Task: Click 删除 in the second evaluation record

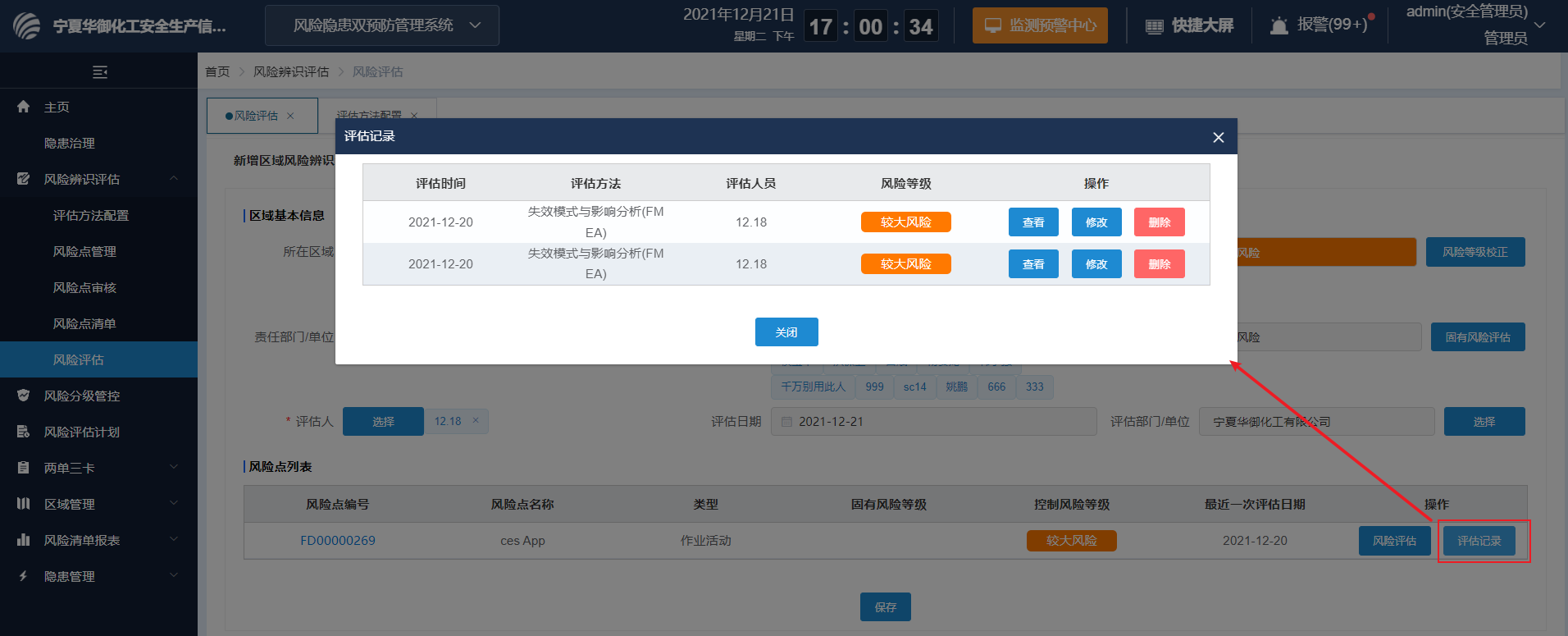Action: [1160, 264]
